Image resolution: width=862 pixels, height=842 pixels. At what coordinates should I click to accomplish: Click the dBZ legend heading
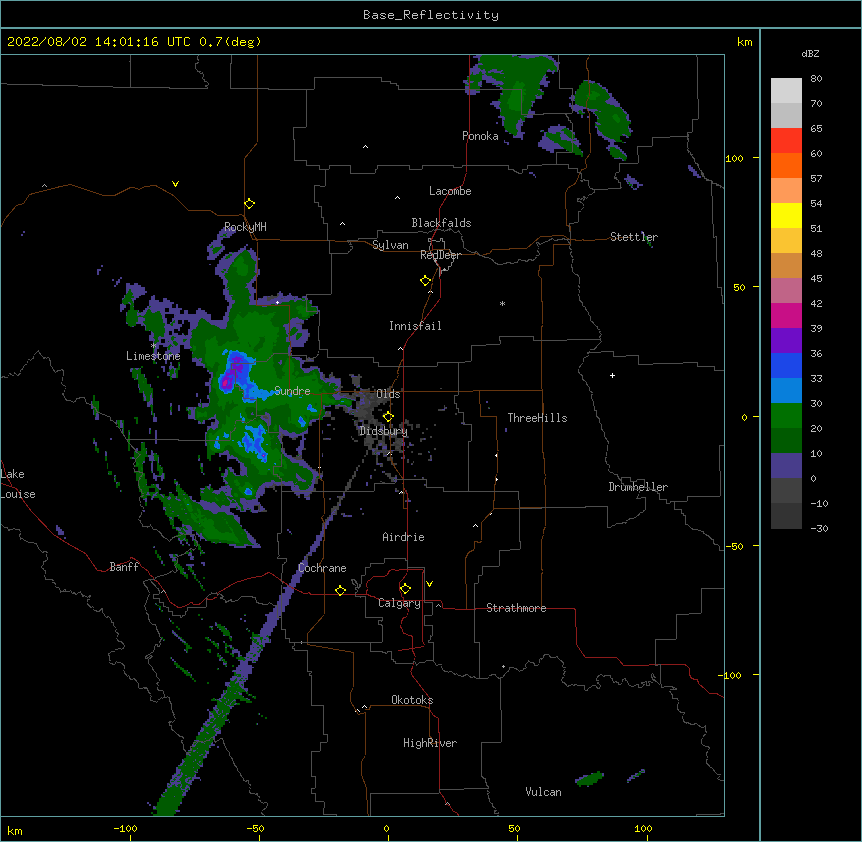coord(810,54)
